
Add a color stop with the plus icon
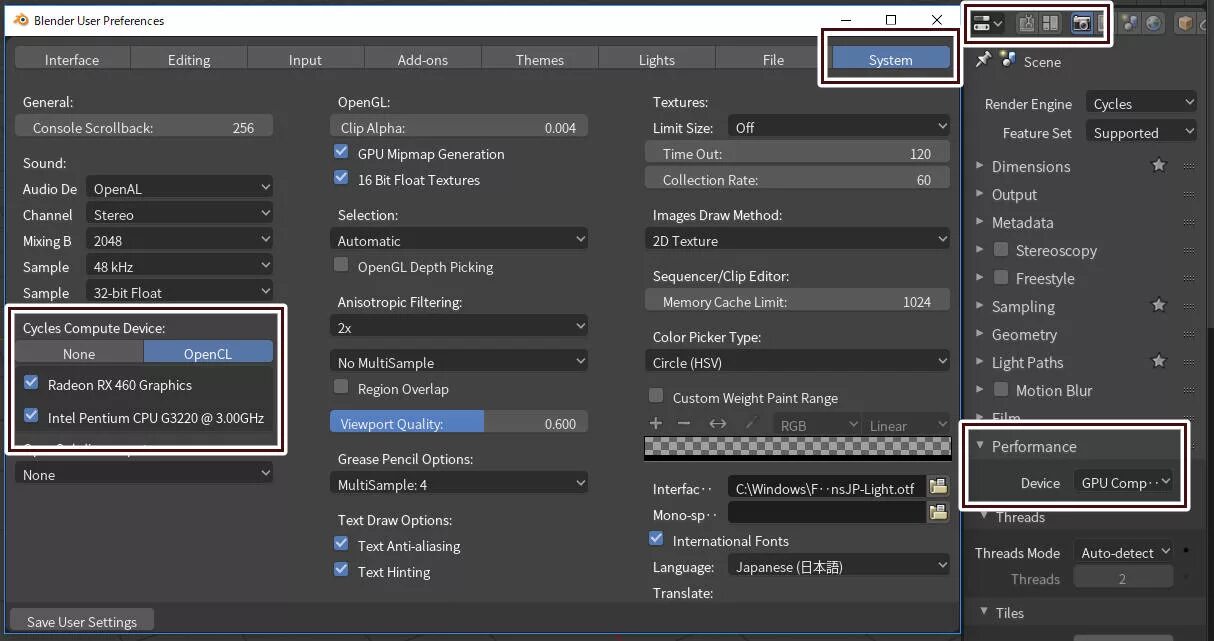pyautogui.click(x=656, y=424)
